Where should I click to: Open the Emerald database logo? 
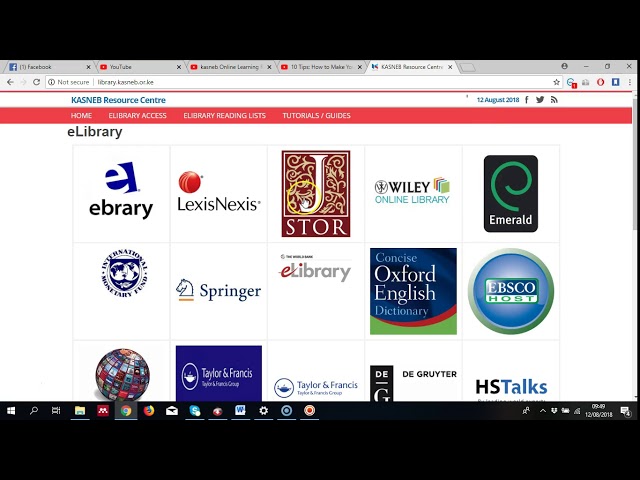[511, 193]
